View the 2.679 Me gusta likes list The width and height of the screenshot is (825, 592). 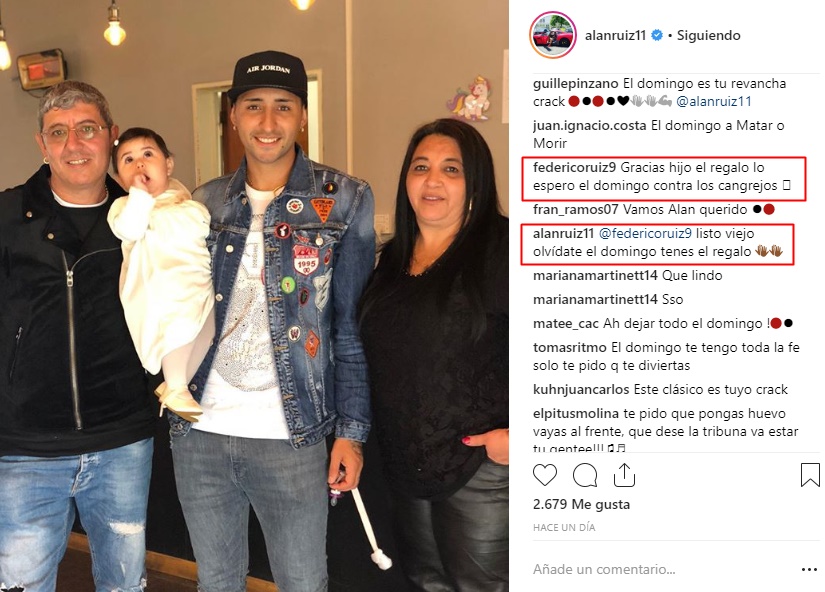[581, 504]
